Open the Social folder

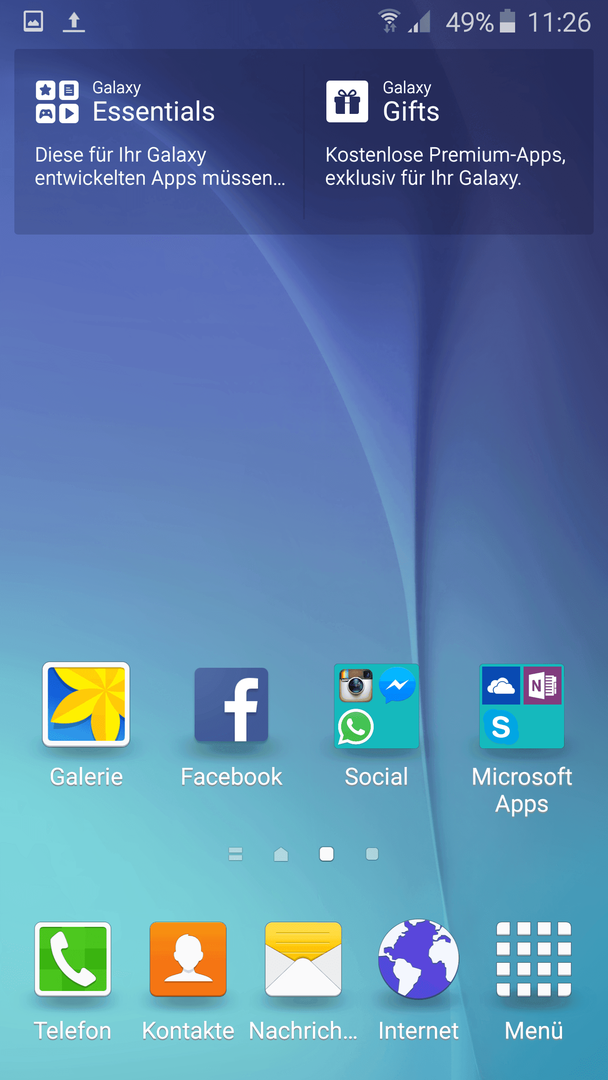click(377, 705)
